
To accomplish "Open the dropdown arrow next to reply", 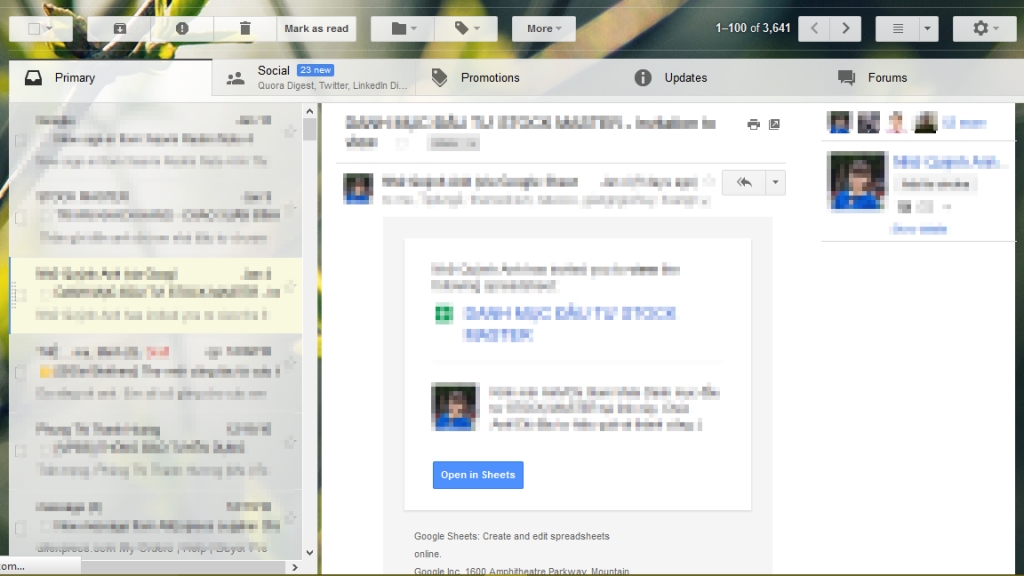I will point(775,182).
